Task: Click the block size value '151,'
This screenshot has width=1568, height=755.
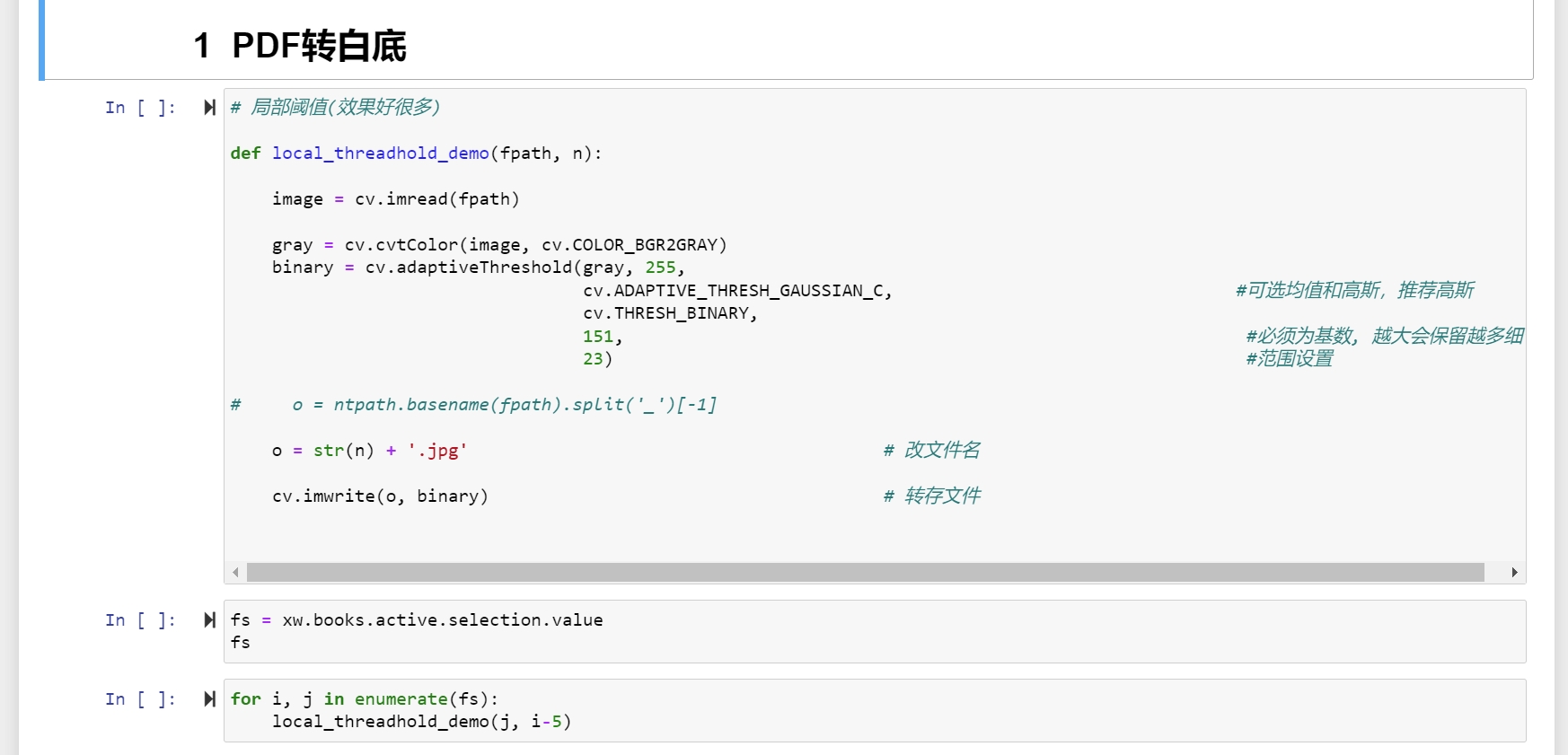Action: (x=603, y=337)
